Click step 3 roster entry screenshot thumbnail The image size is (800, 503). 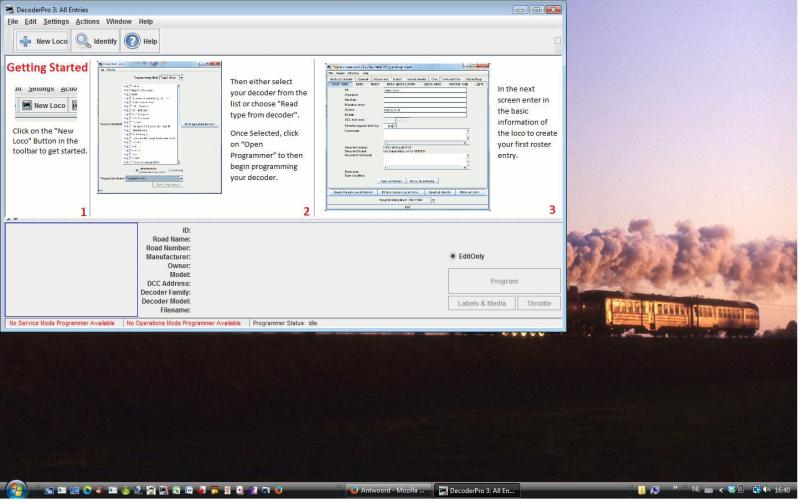tap(408, 137)
